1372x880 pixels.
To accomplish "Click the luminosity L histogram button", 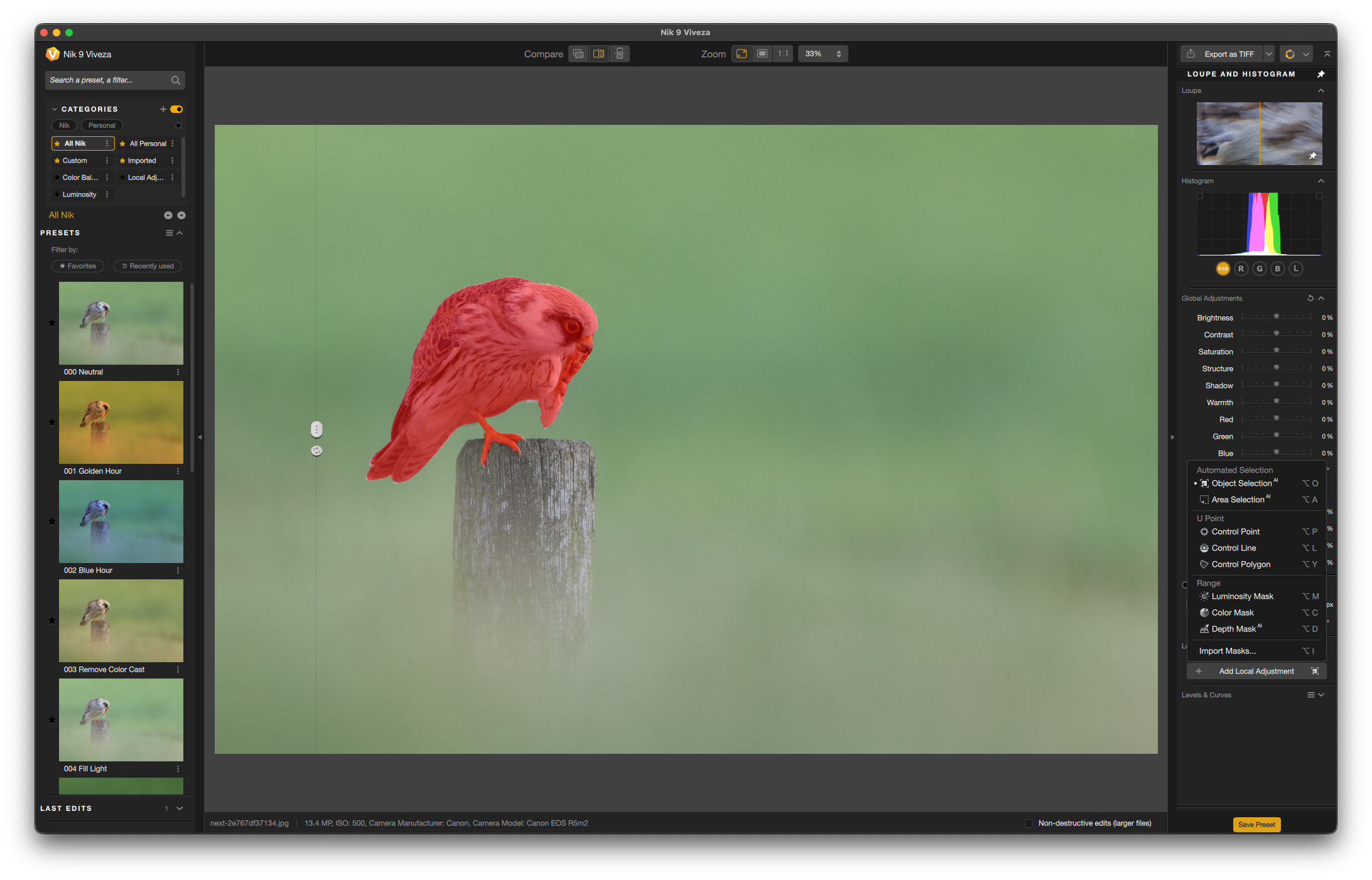I will (x=1295, y=269).
